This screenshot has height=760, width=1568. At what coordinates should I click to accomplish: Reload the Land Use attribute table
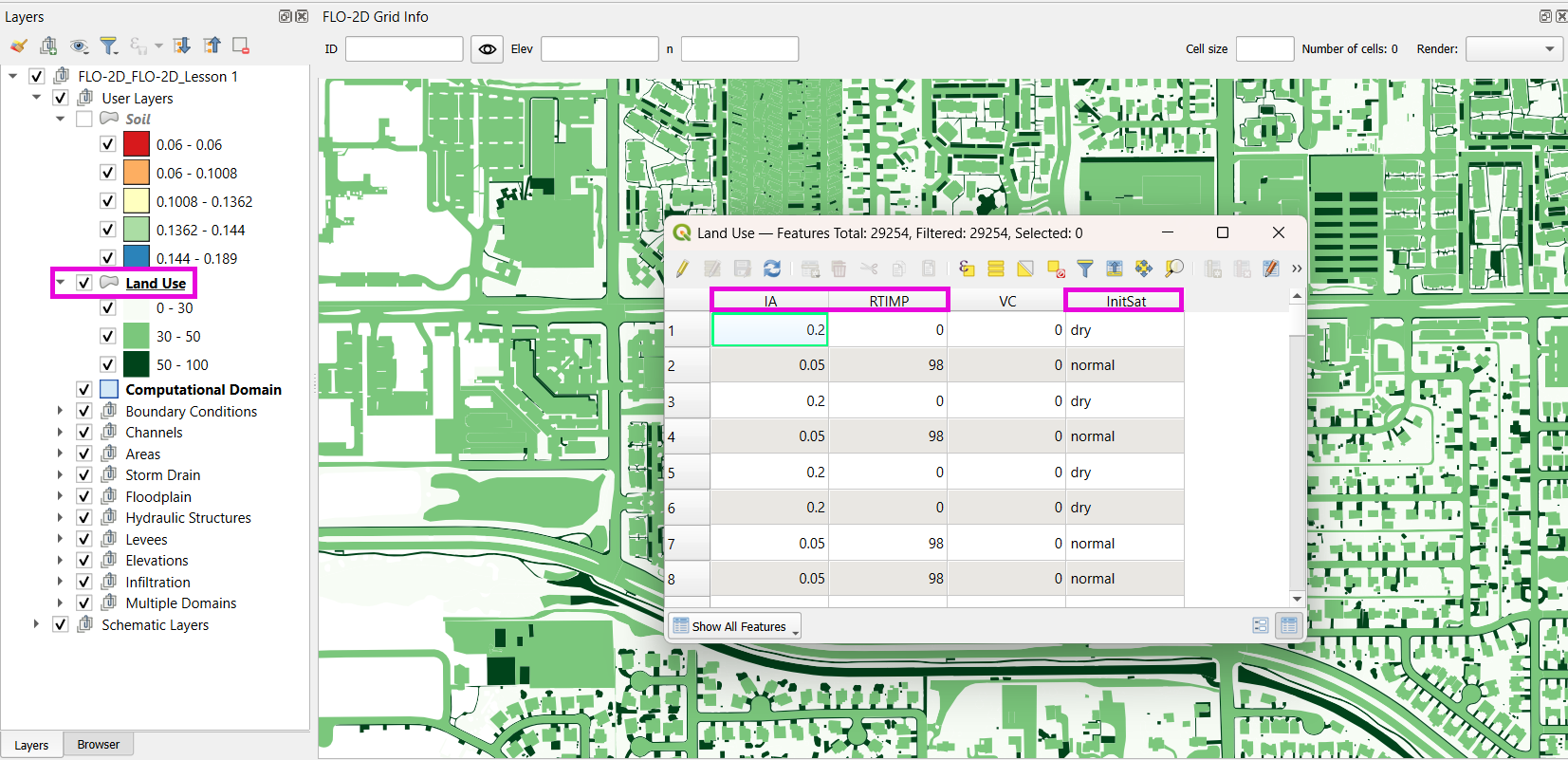772,269
